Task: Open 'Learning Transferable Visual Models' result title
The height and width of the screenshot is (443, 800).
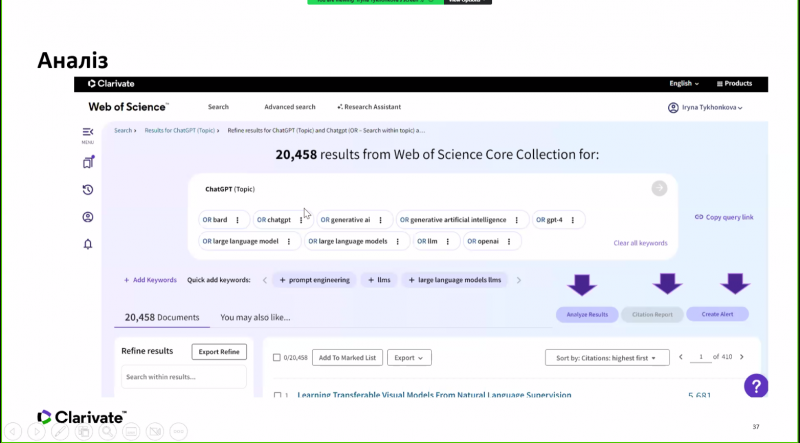Action: pyautogui.click(x=434, y=395)
